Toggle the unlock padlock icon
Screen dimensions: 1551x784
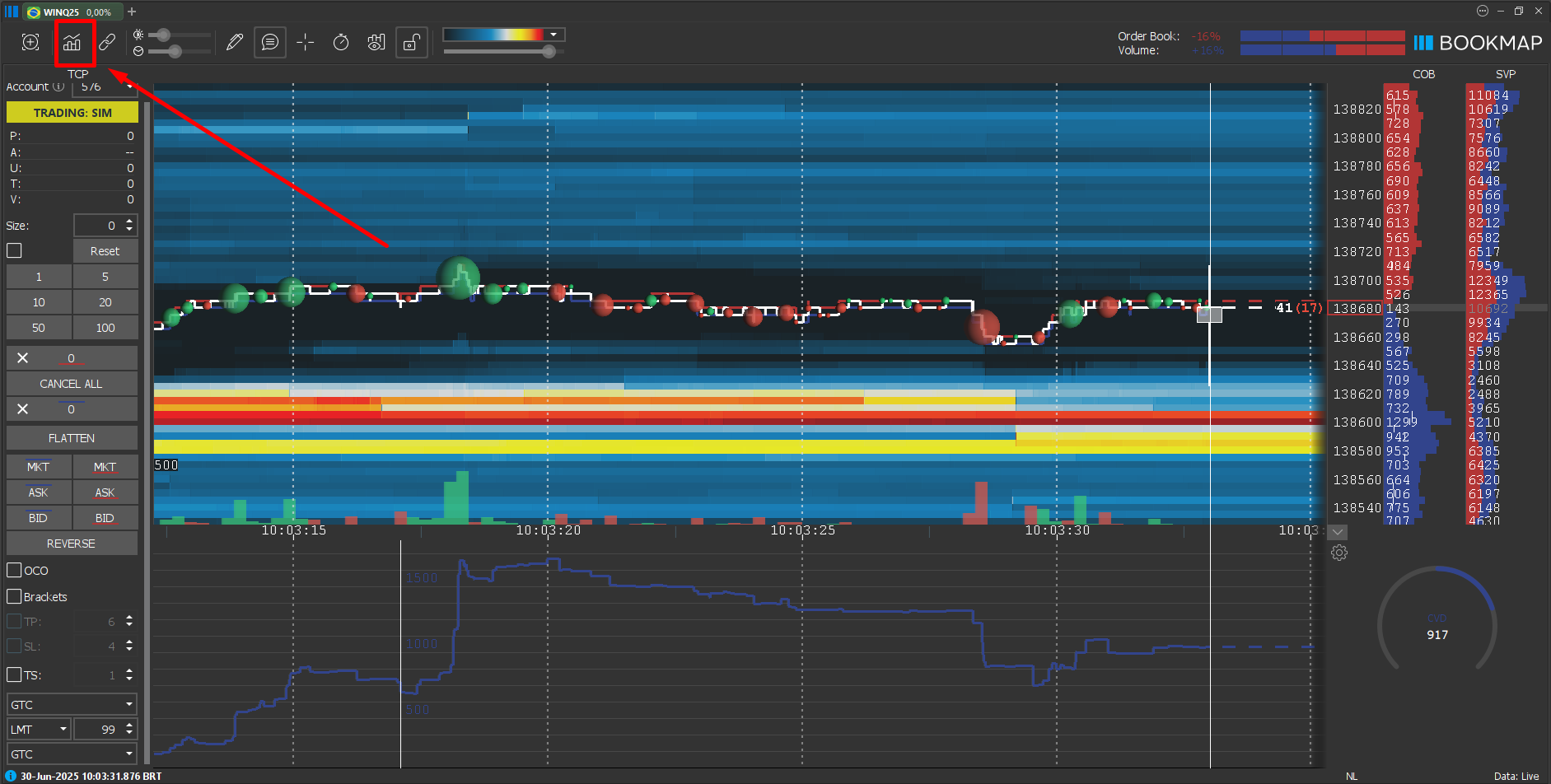(x=412, y=42)
